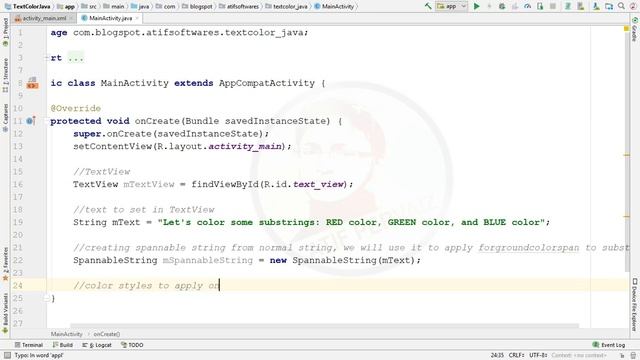Click the 'Typo: In word appl' status message

[x=39, y=356]
